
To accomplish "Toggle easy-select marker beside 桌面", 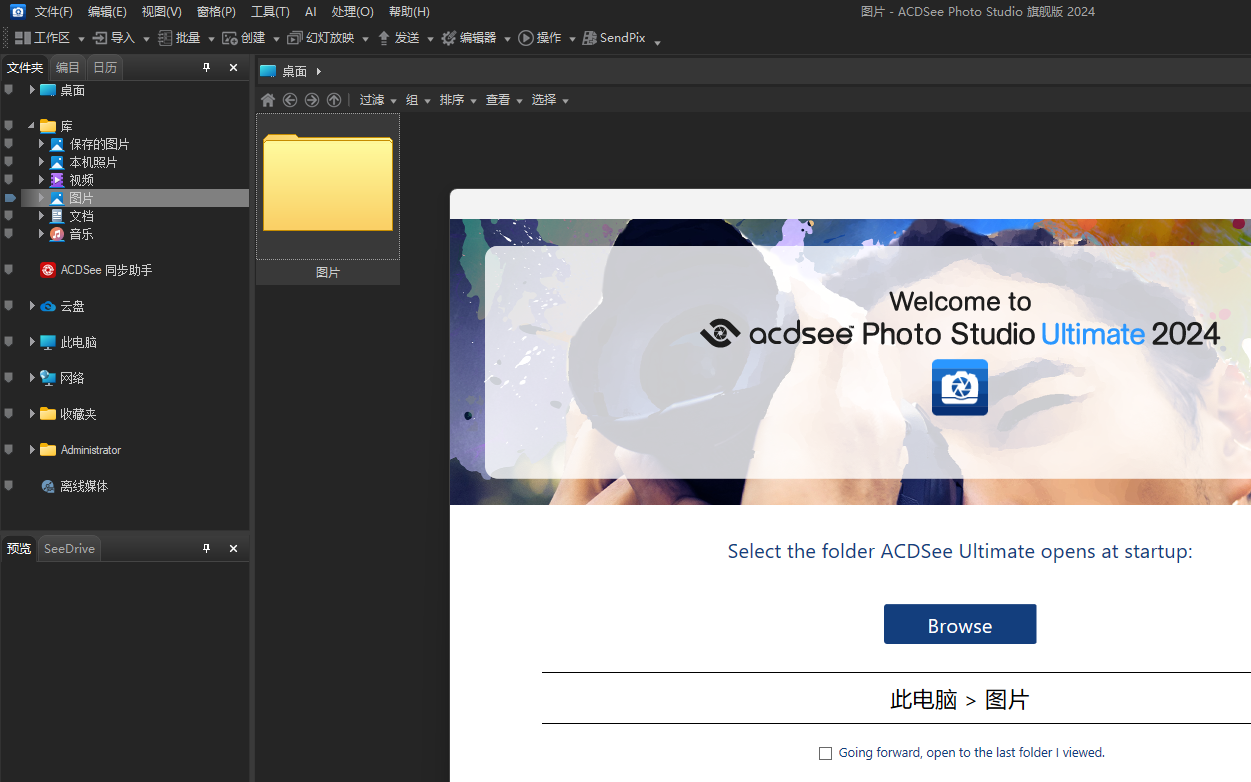I will coord(9,90).
